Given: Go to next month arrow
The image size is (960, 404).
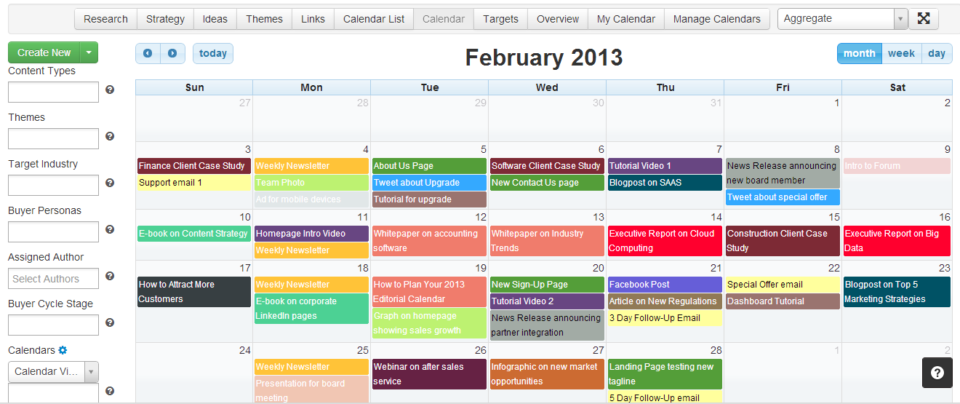Looking at the screenshot, I should point(172,54).
